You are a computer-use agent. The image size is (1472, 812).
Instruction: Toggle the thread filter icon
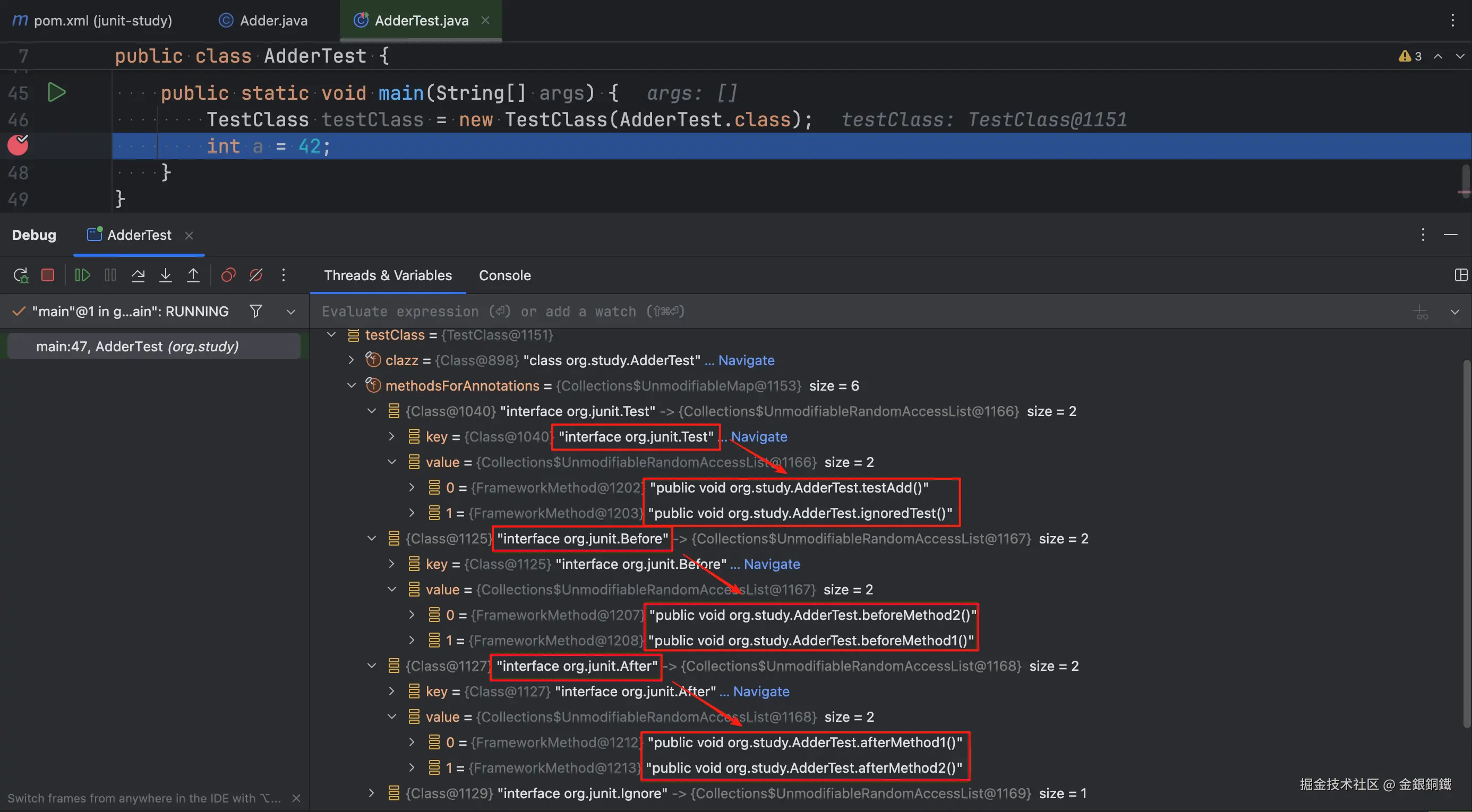click(x=256, y=311)
